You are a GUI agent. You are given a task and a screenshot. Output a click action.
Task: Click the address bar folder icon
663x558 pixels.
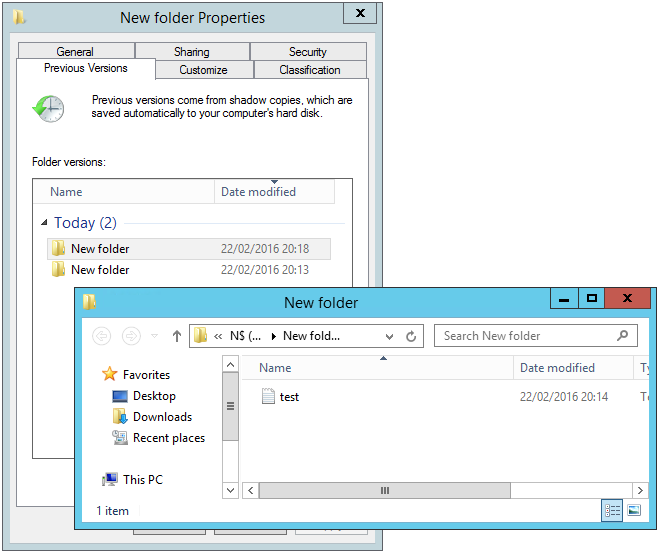click(x=200, y=336)
